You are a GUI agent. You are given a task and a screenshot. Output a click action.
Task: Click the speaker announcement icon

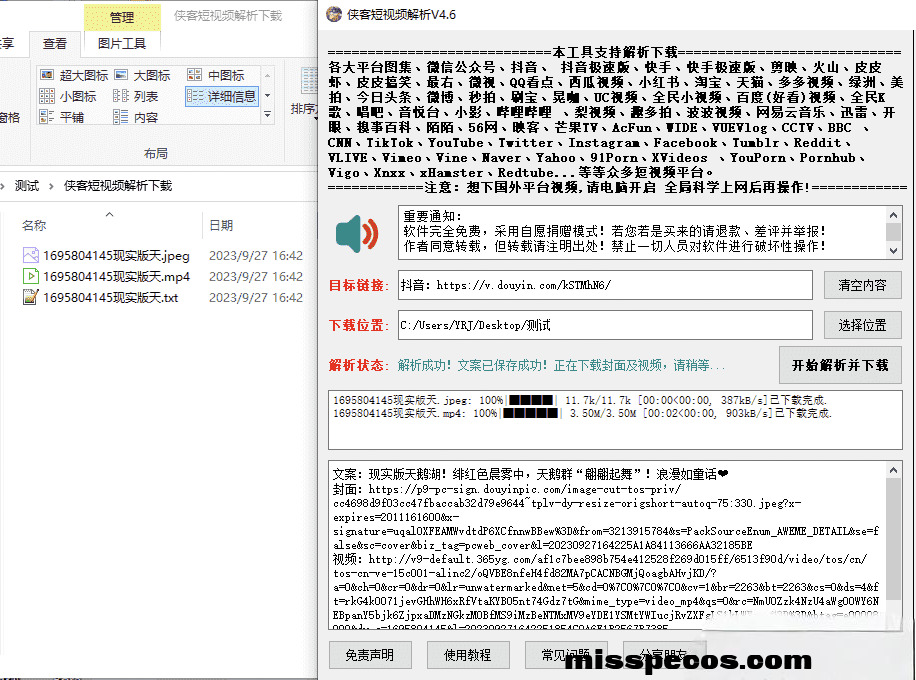357,234
